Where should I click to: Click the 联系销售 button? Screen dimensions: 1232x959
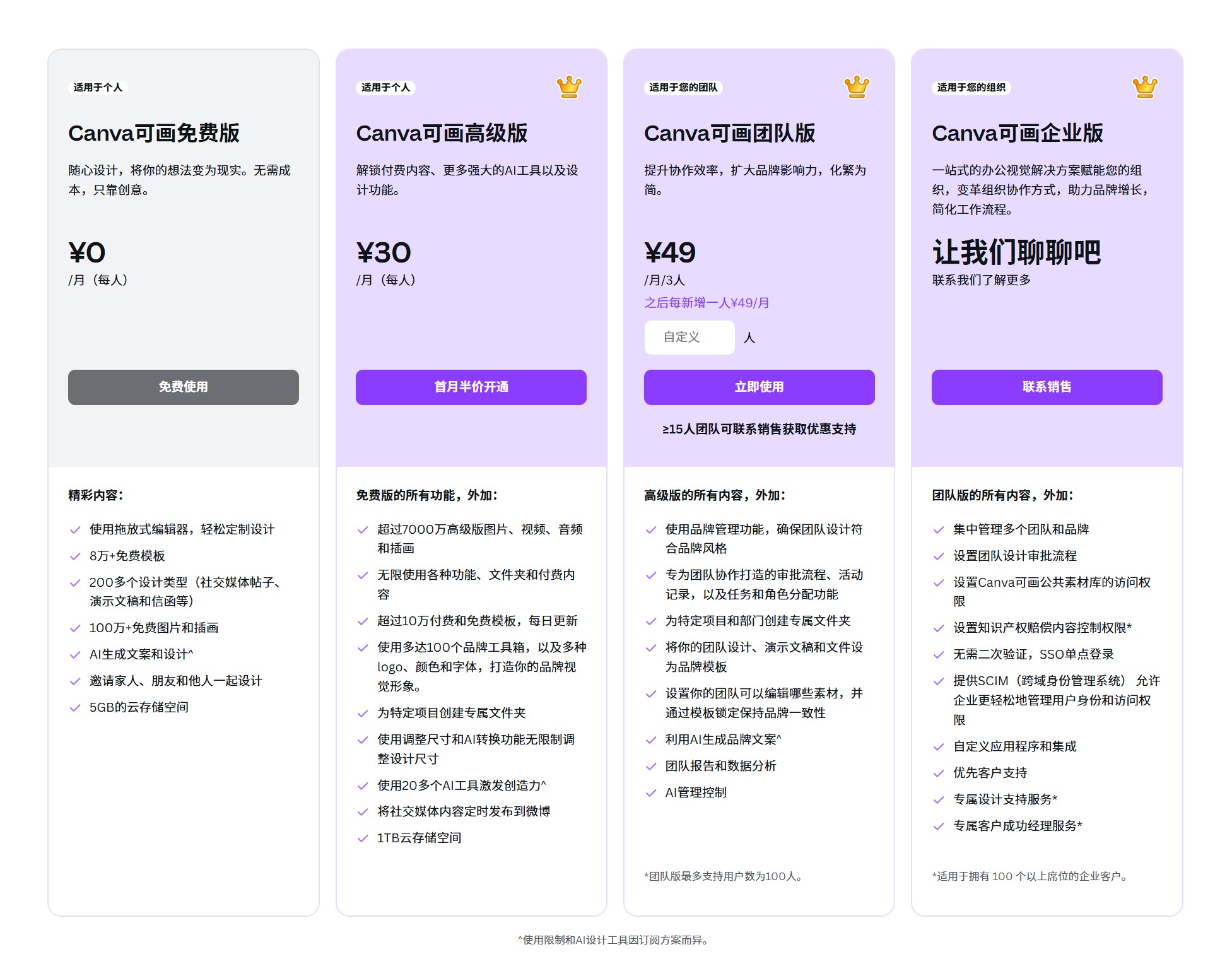point(1047,387)
